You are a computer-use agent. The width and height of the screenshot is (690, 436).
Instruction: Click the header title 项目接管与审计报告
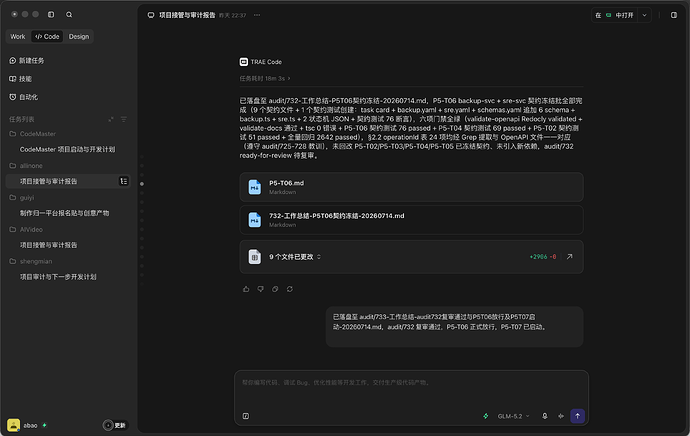click(x=187, y=15)
